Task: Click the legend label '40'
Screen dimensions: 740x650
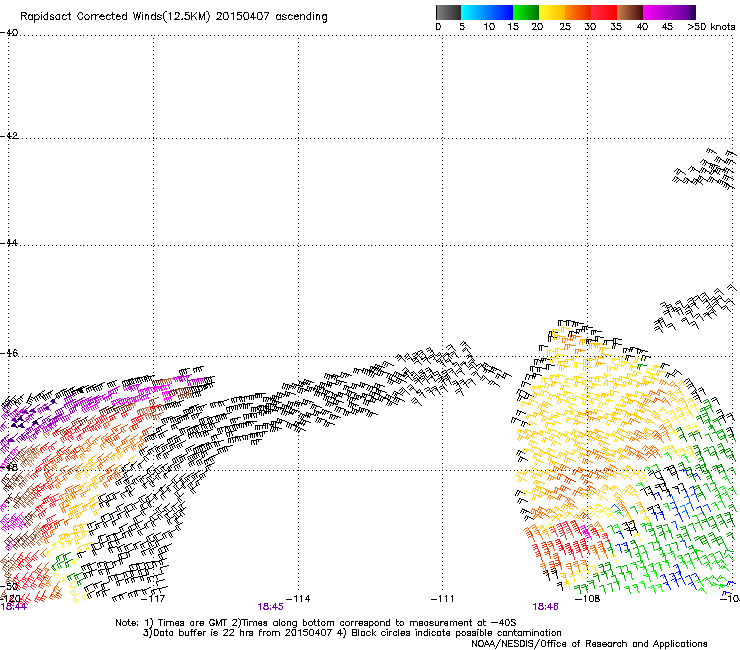Action: click(642, 27)
